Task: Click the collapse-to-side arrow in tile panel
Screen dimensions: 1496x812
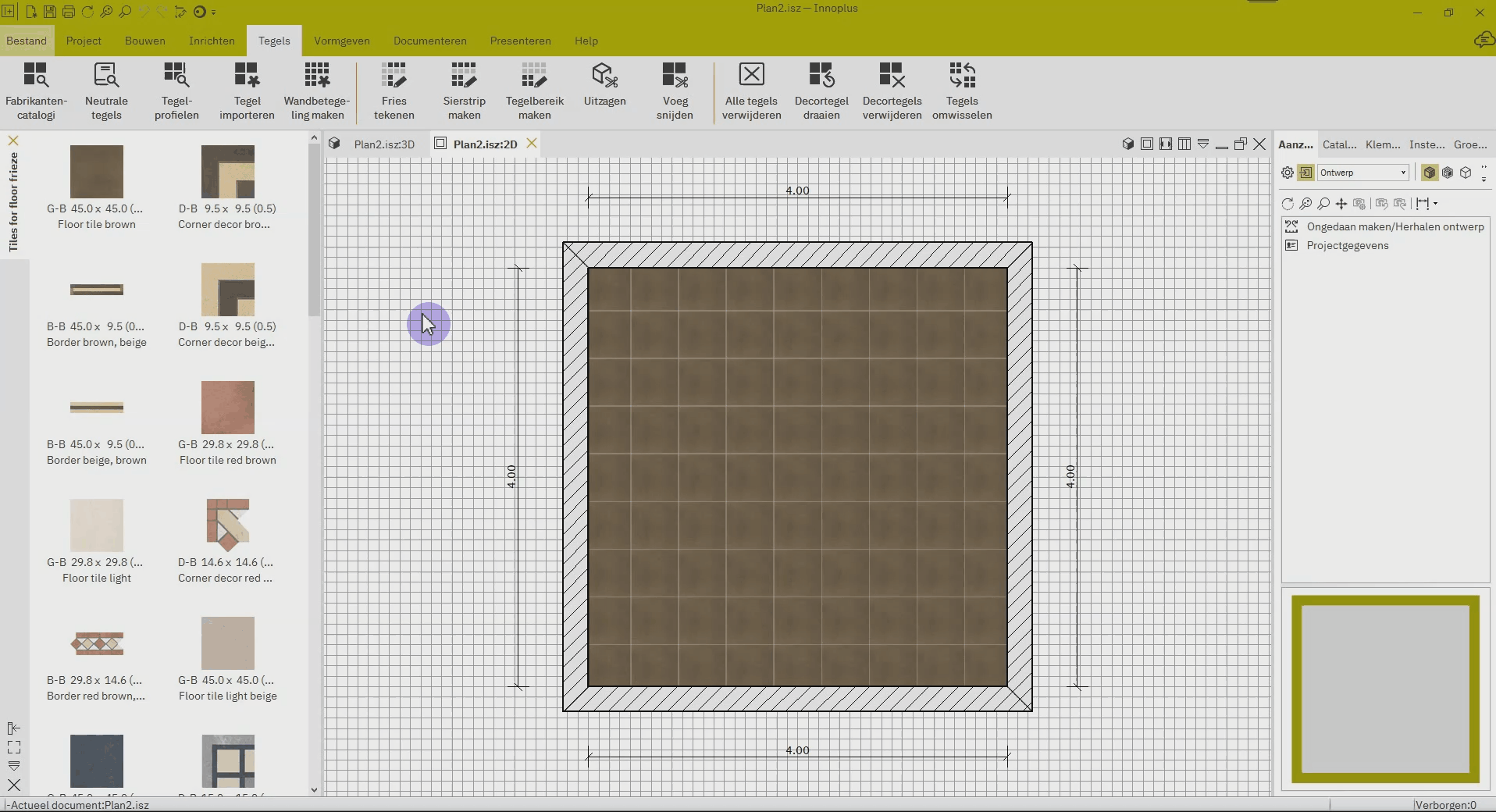Action: click(x=13, y=728)
